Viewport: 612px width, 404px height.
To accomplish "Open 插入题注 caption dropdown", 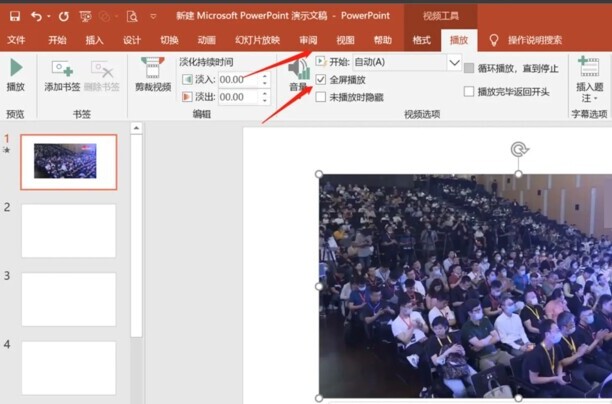I will (x=589, y=80).
